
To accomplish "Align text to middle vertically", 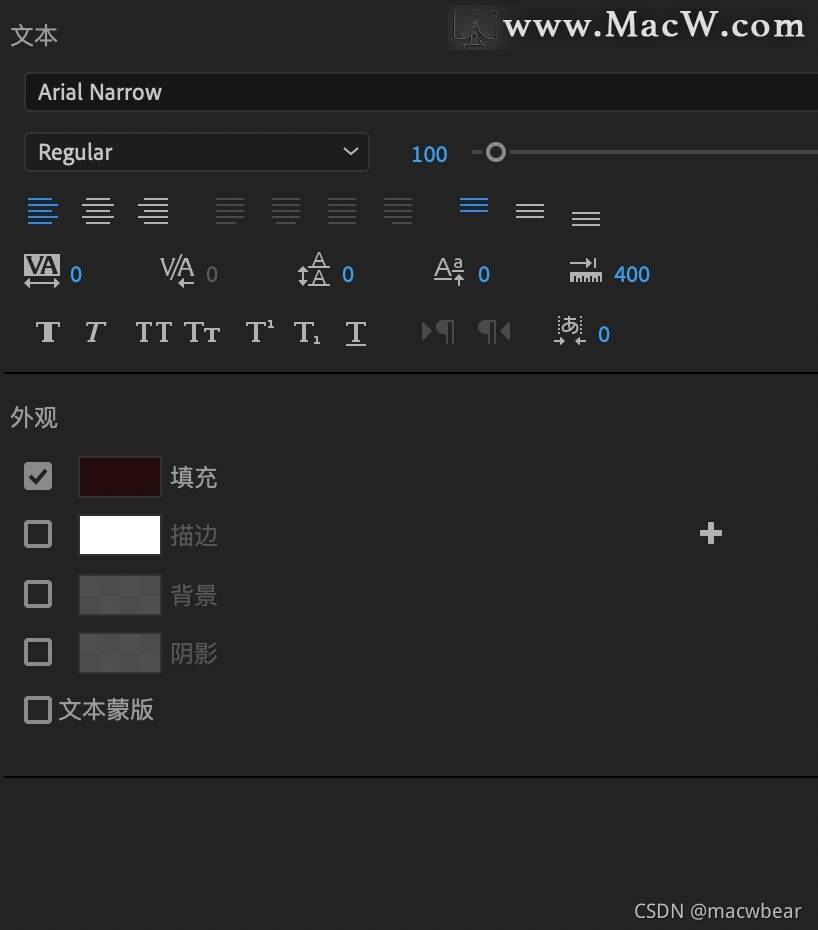I will (x=530, y=211).
